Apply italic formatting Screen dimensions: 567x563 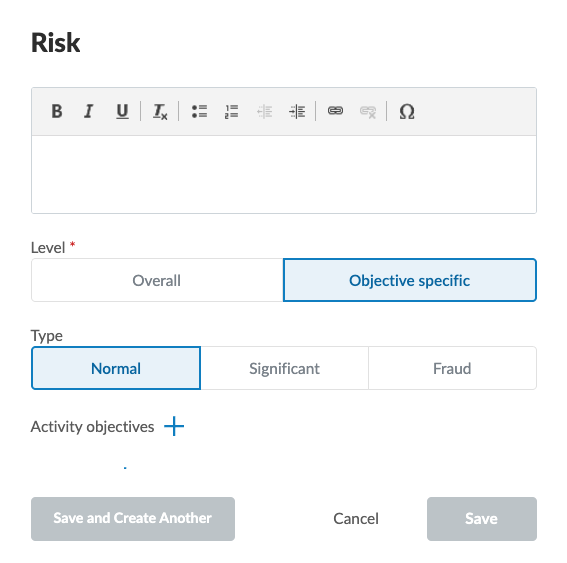coord(89,111)
